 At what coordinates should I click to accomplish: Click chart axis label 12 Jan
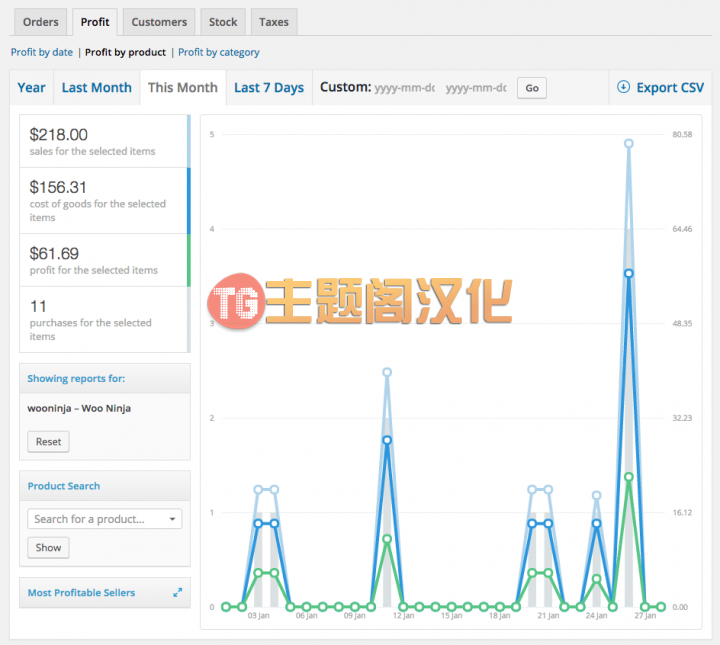click(404, 616)
